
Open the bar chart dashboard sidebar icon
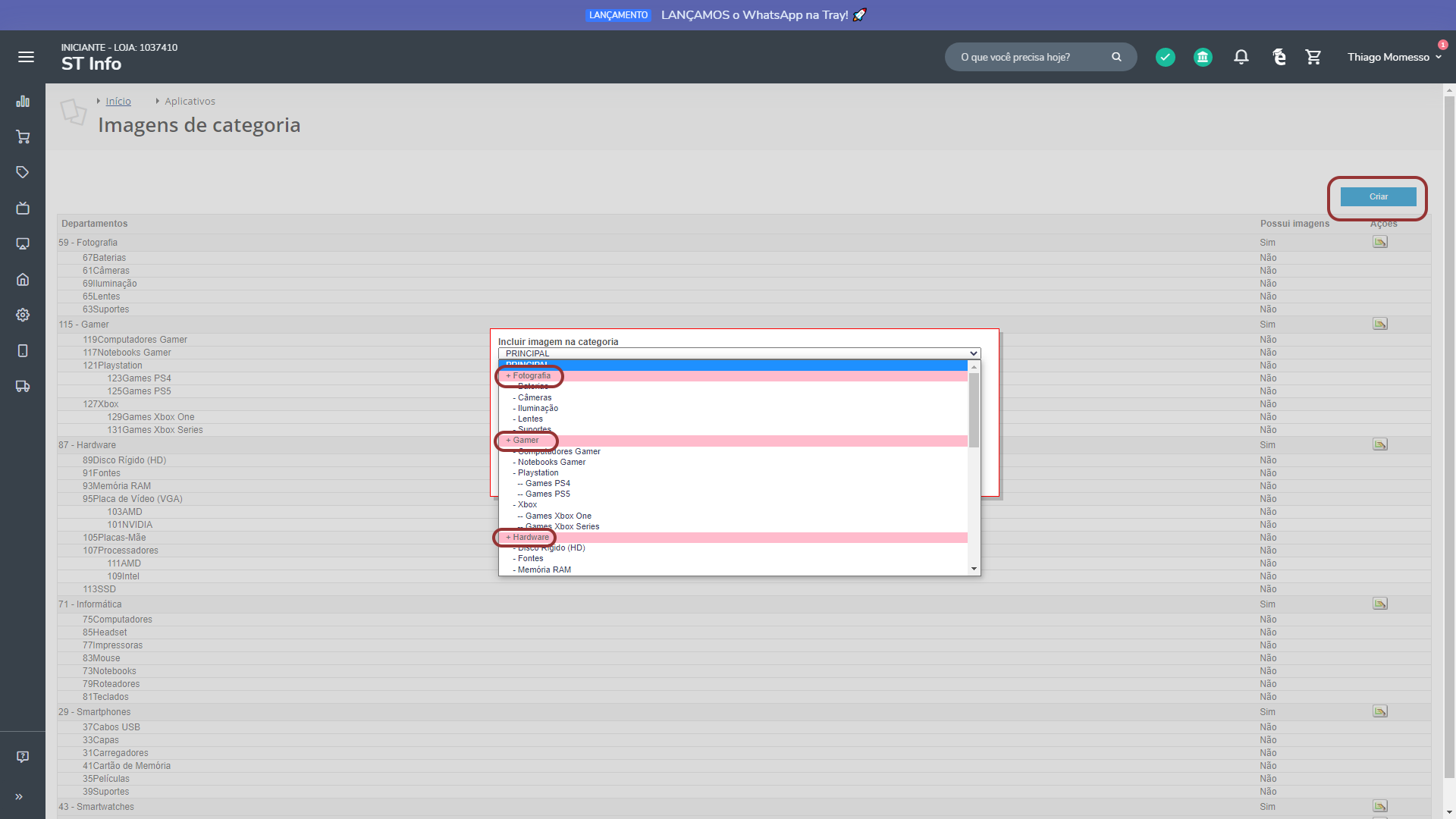coord(23,102)
